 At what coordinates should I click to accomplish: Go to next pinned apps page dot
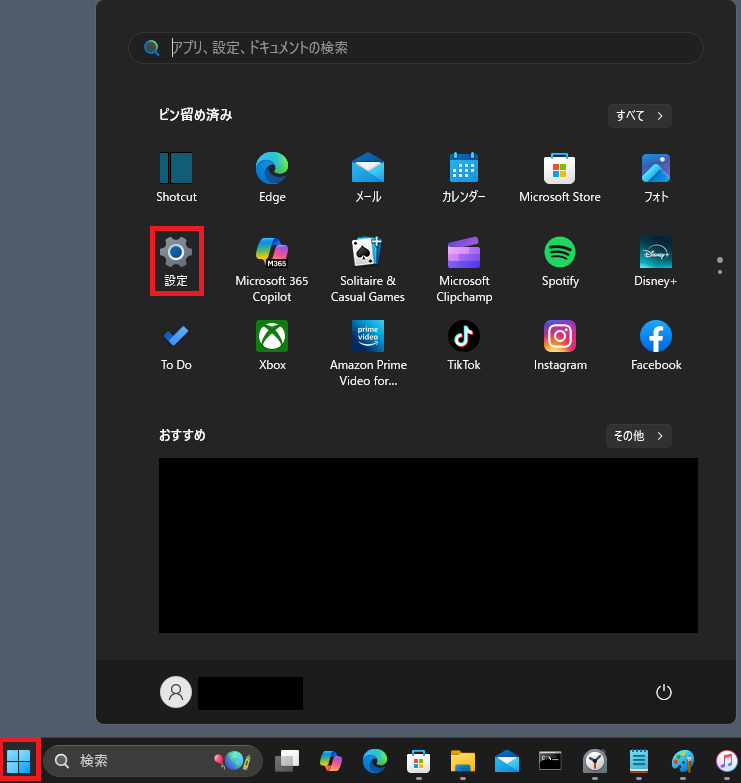720,272
